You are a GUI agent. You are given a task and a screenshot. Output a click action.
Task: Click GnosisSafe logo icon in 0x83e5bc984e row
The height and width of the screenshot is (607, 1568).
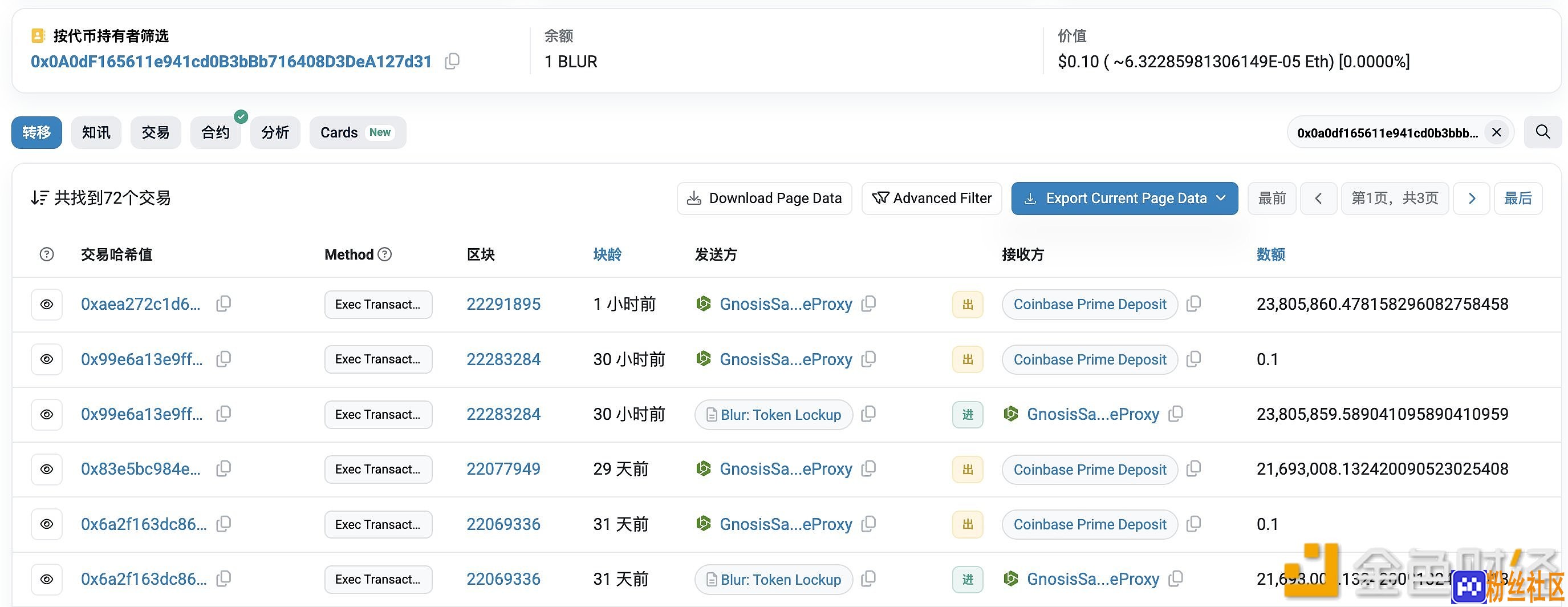pos(704,469)
